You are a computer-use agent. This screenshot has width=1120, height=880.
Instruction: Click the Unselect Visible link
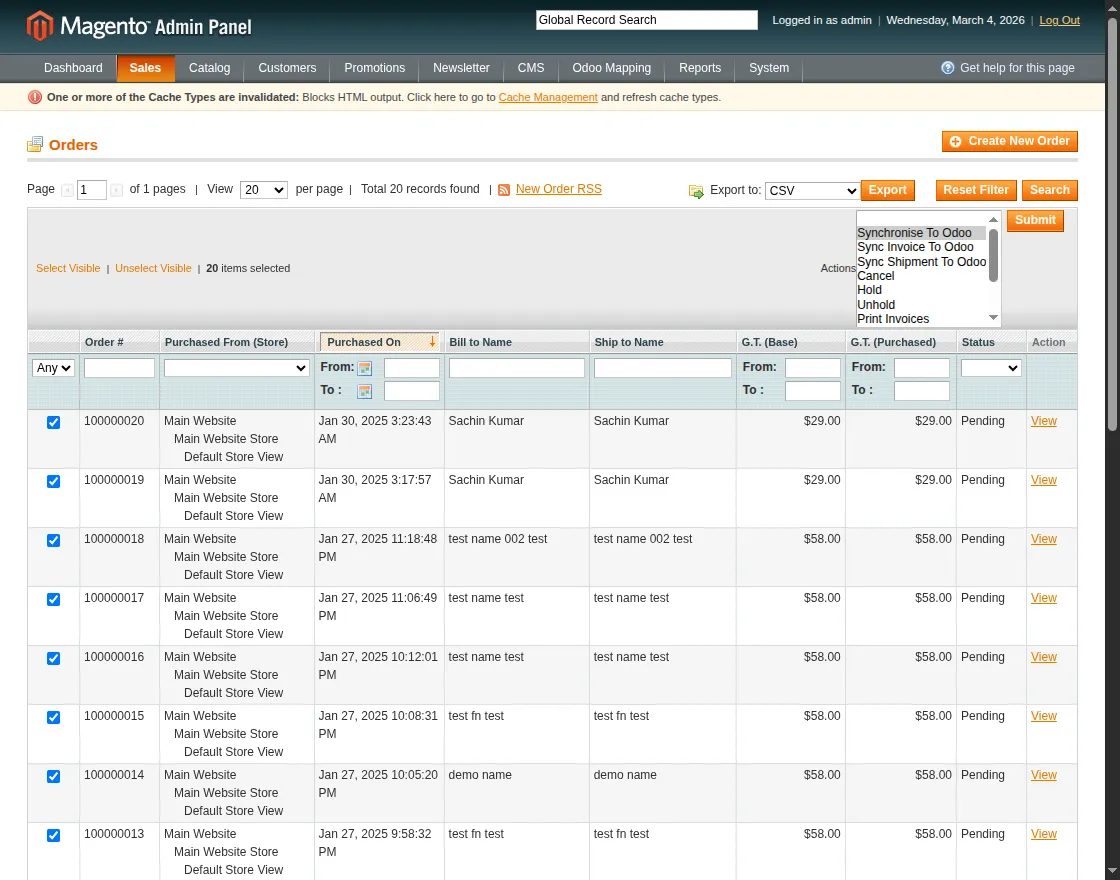coord(153,269)
